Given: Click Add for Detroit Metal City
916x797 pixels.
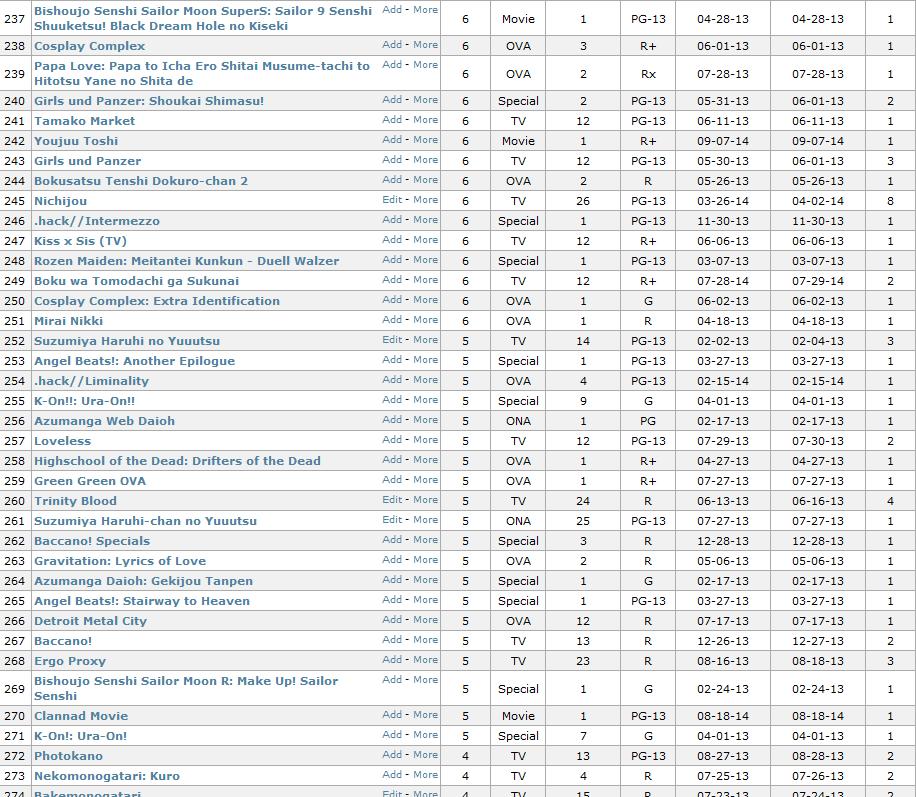Looking at the screenshot, I should 392,620.
